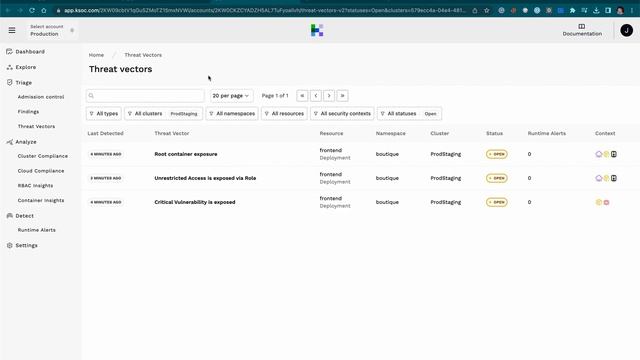Click boutique namespace in Unrestricted Access row
The image size is (640, 360).
click(x=387, y=178)
